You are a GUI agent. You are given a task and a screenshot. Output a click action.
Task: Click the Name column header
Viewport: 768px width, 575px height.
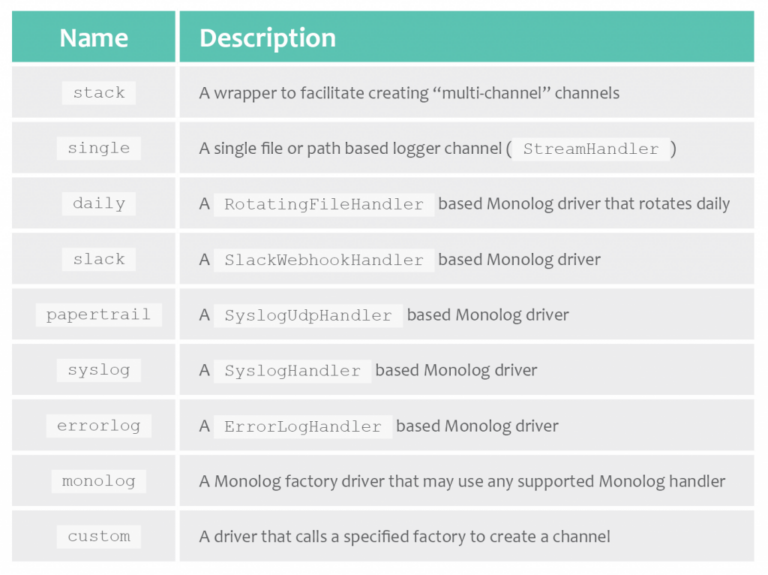click(94, 38)
